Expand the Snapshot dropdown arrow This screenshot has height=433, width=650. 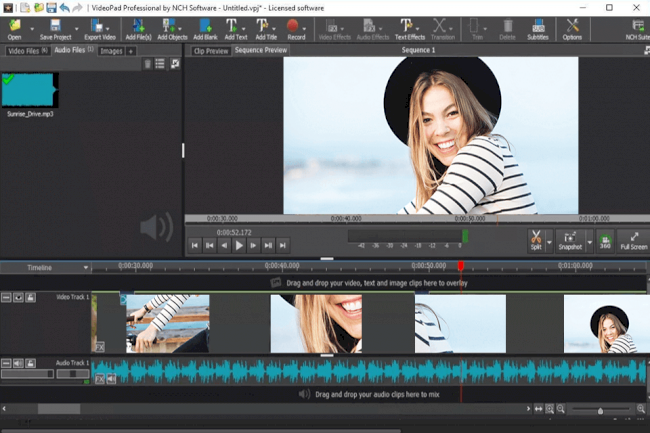(x=589, y=241)
